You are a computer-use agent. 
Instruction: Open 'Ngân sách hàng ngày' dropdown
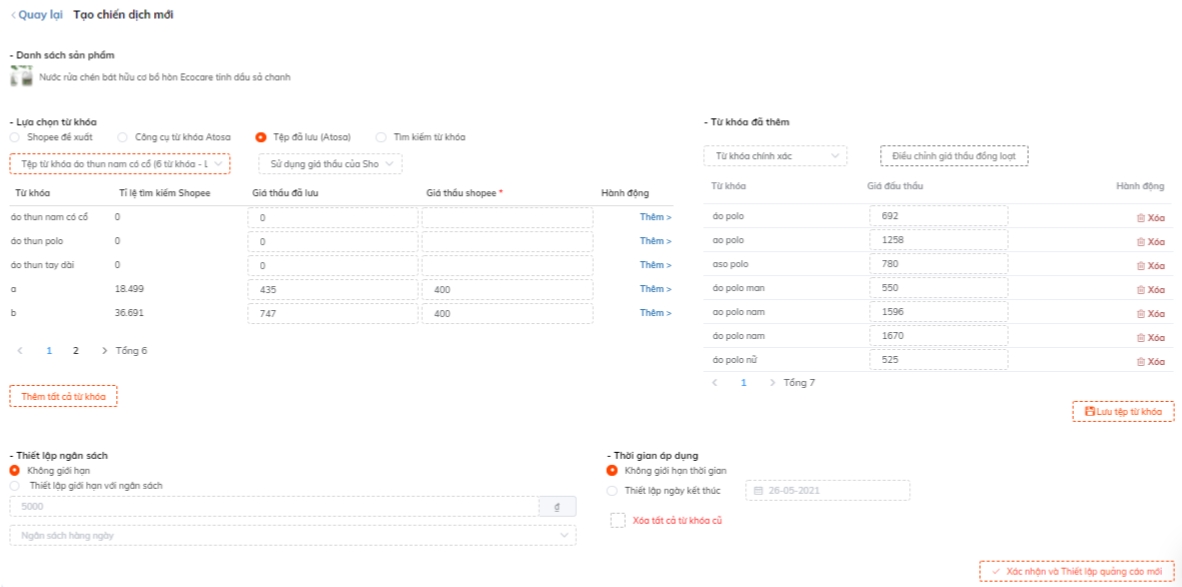[x=293, y=536]
